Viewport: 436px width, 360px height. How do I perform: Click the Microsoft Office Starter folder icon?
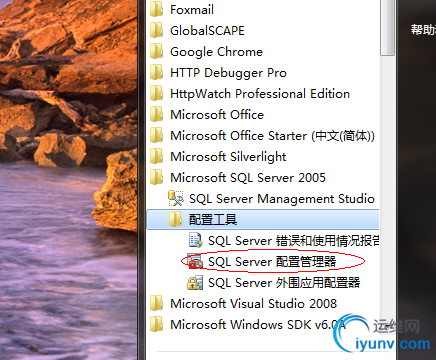point(156,135)
